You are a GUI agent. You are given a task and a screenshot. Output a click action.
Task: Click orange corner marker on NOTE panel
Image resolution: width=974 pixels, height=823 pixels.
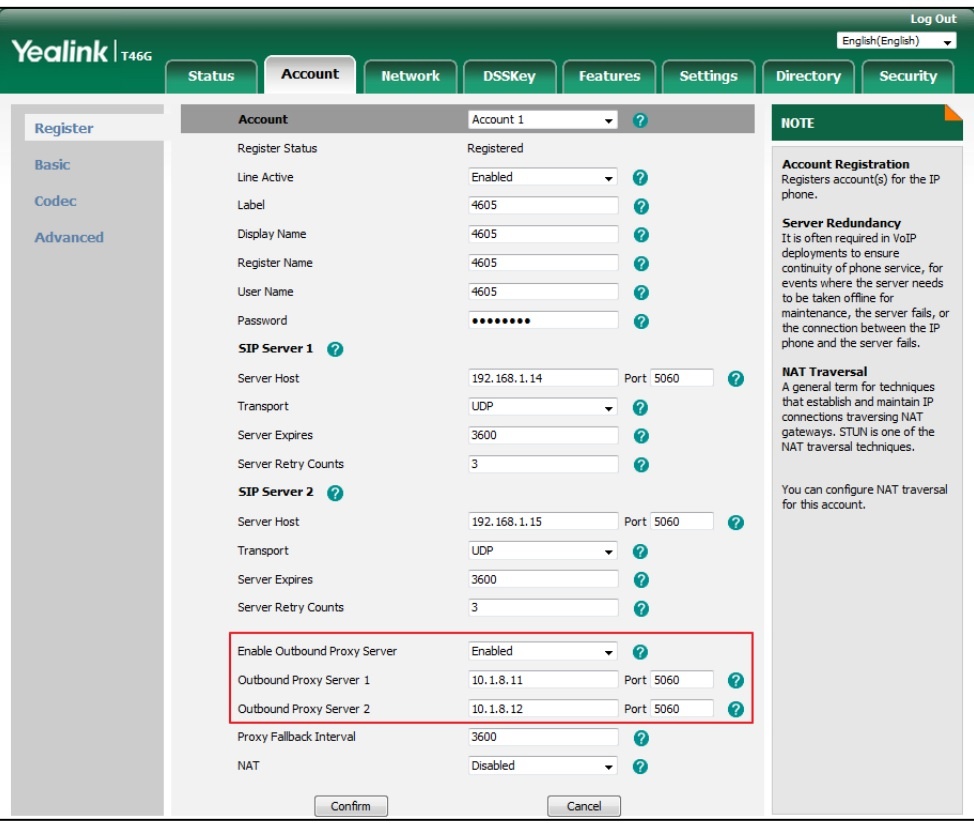[954, 112]
